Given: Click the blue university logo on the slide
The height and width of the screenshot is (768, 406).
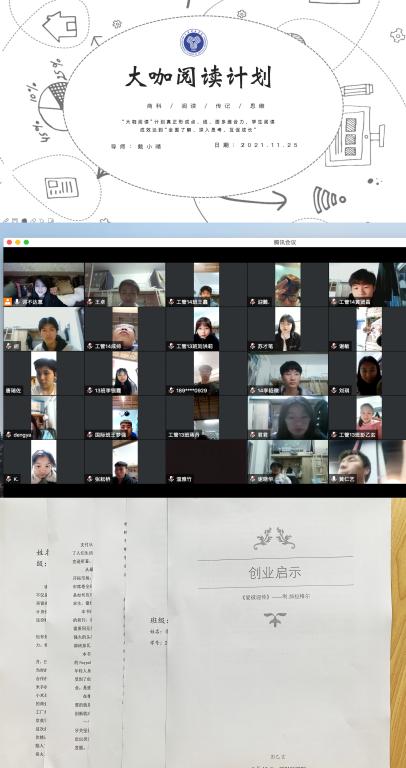Looking at the screenshot, I should click(x=193, y=43).
